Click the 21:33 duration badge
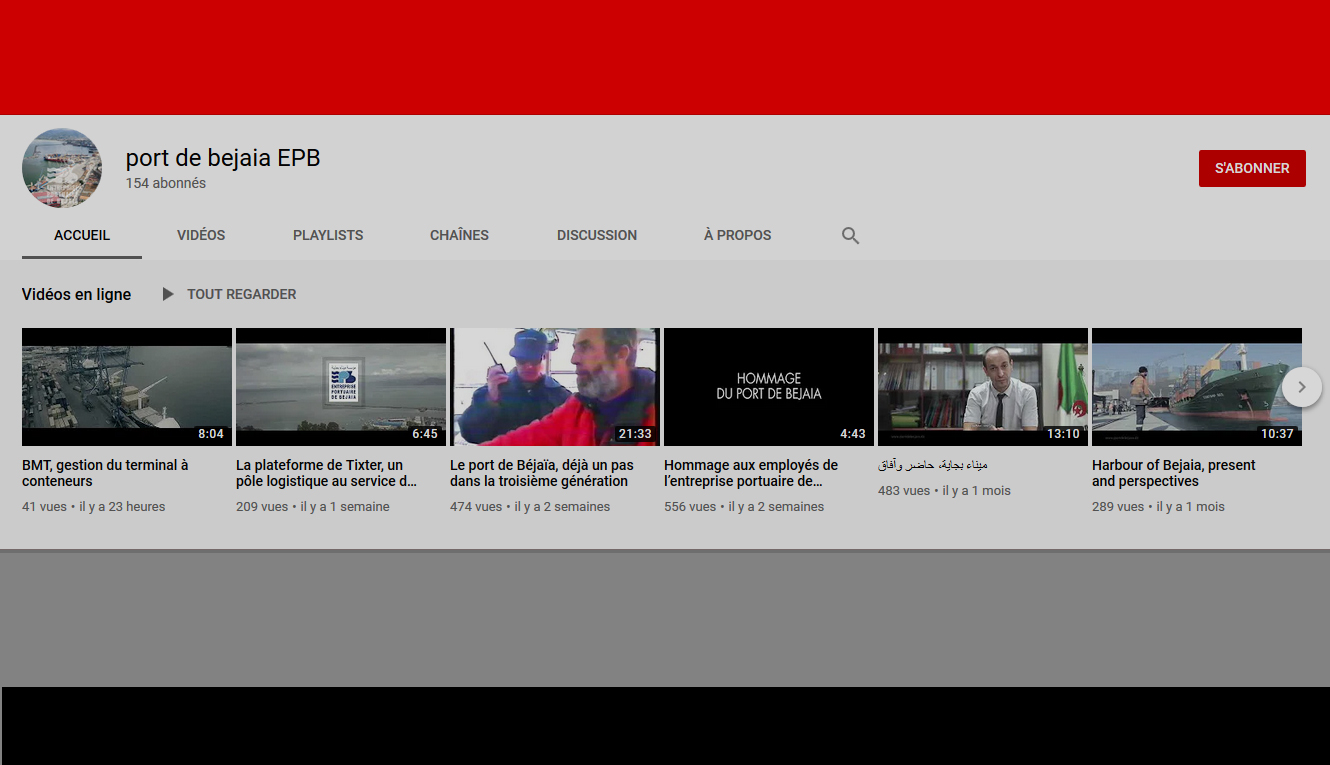The height and width of the screenshot is (765, 1330). click(x=635, y=434)
